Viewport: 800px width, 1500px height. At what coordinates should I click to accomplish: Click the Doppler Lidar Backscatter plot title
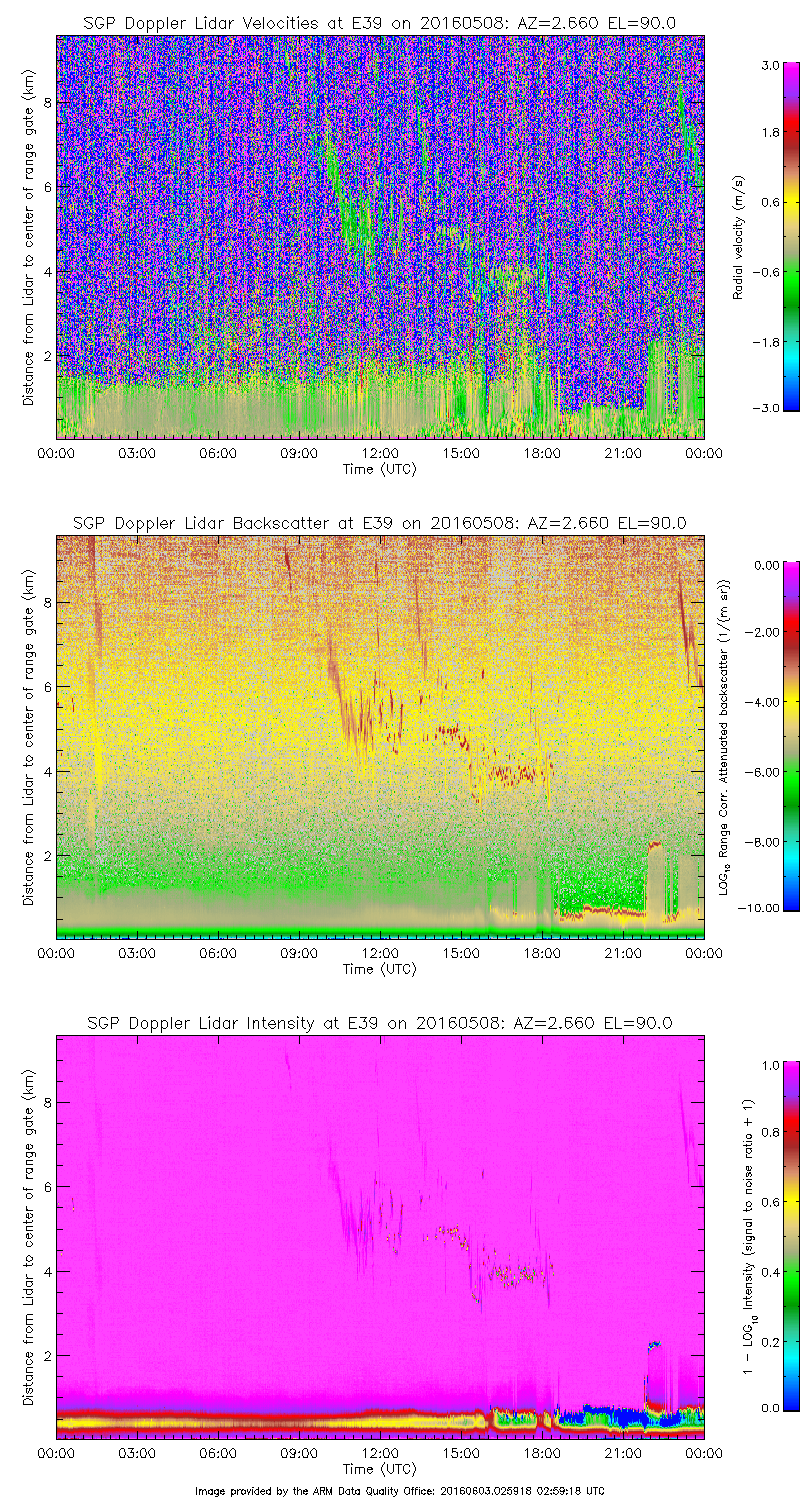pos(379,523)
